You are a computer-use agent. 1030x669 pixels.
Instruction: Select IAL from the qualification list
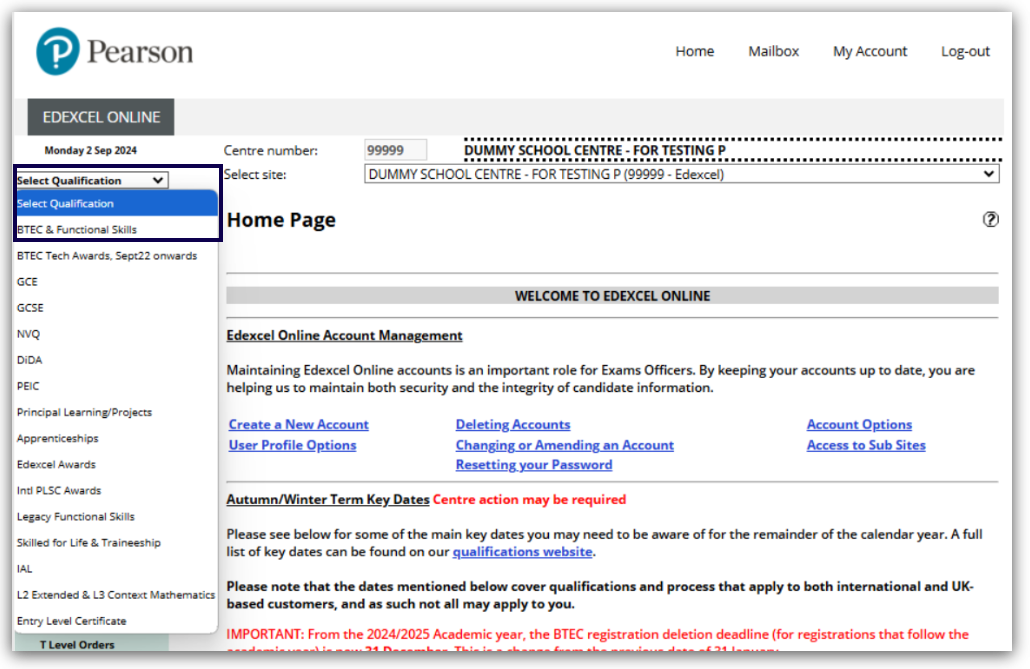[117, 568]
